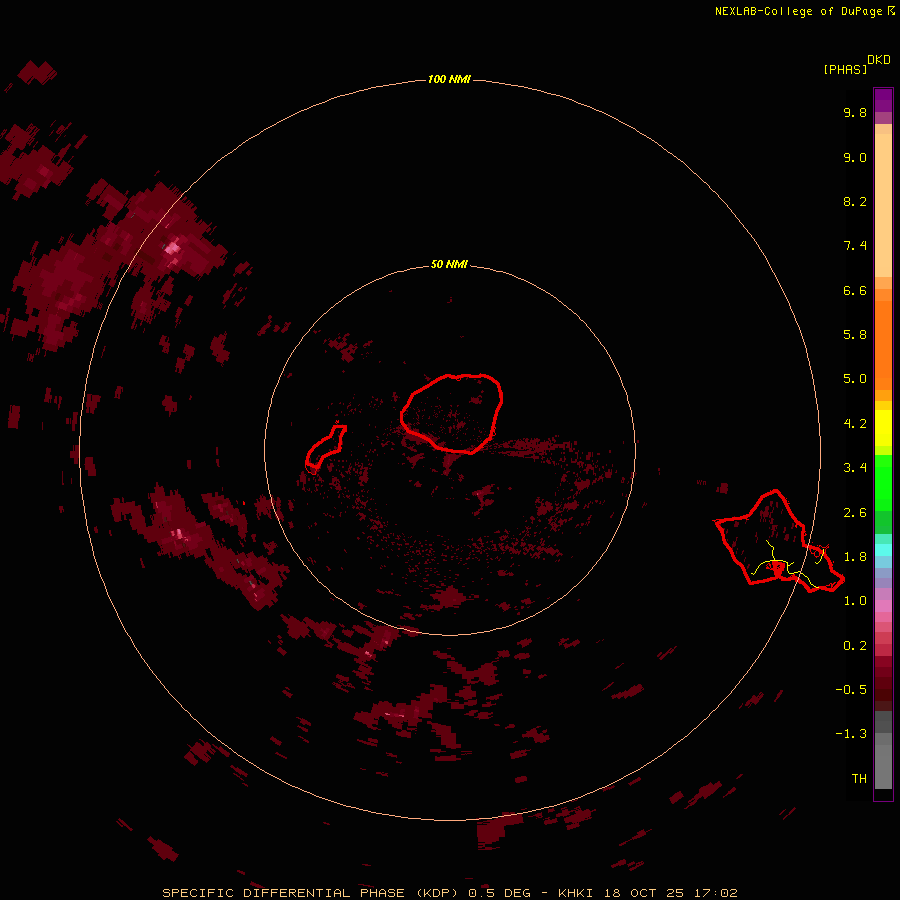900x900 pixels.
Task: Click the 5.0 value on the color scale
Action: [x=855, y=379]
